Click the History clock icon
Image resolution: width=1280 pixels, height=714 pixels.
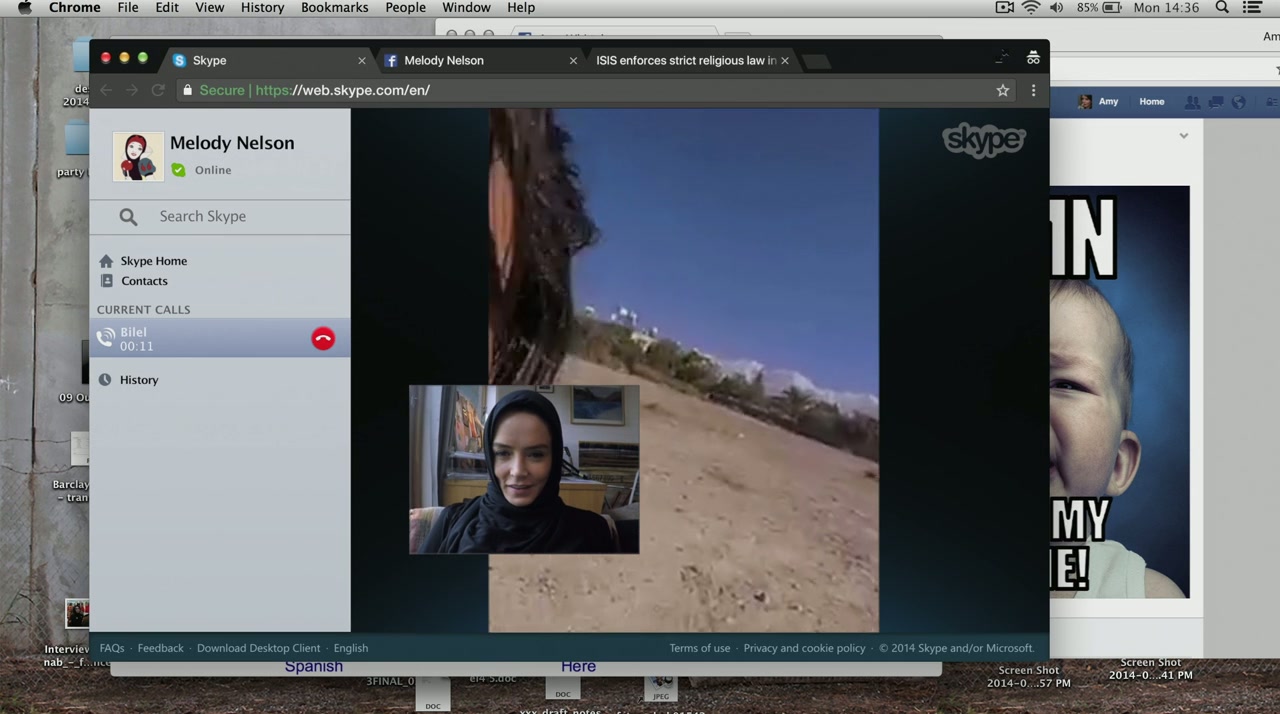click(x=105, y=380)
